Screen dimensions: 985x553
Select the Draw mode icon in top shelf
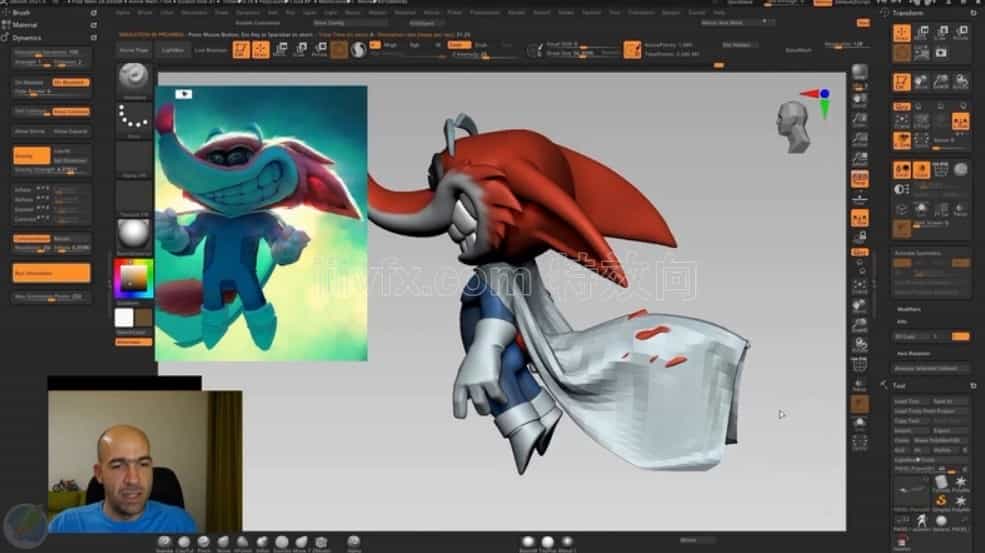(261, 50)
